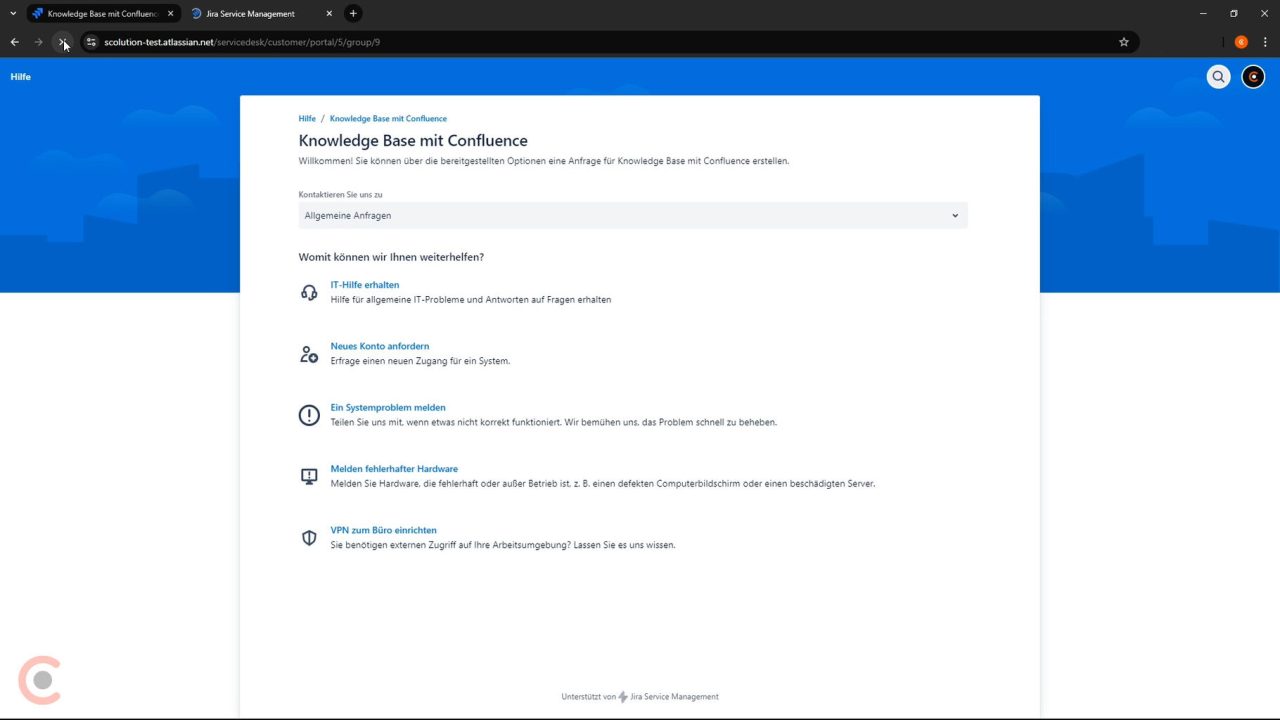Open the tab search dropdown arrow
The width and height of the screenshot is (1280, 720).
tap(13, 14)
